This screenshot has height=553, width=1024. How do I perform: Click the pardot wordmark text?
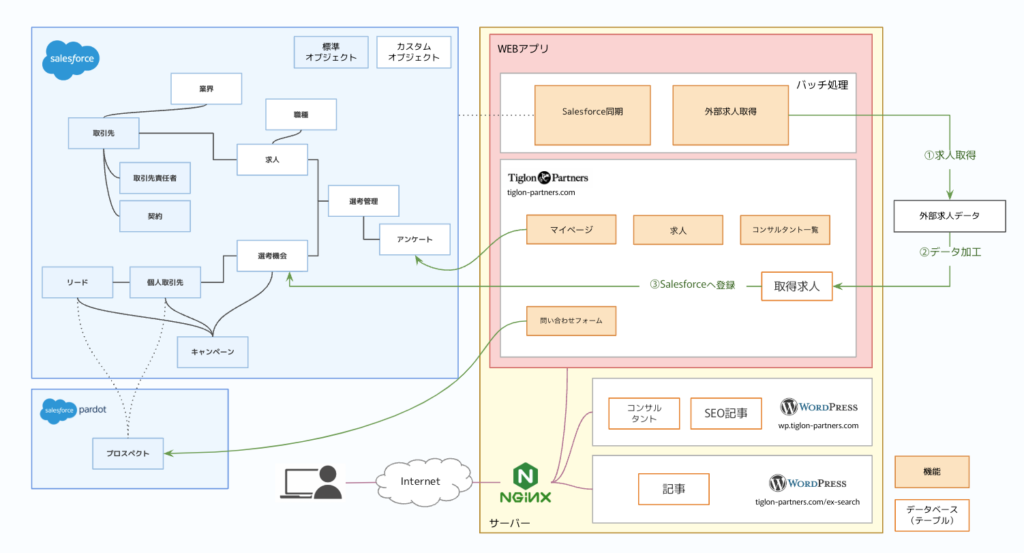click(93, 410)
